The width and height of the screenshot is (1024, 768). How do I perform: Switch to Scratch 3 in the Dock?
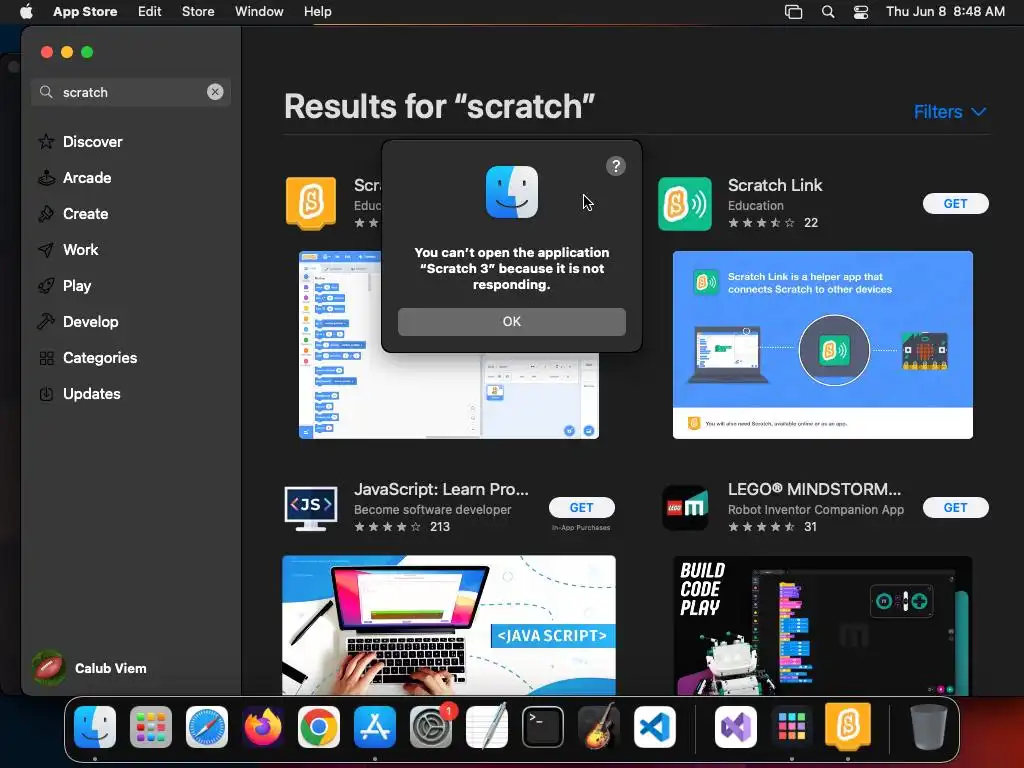[x=848, y=726]
